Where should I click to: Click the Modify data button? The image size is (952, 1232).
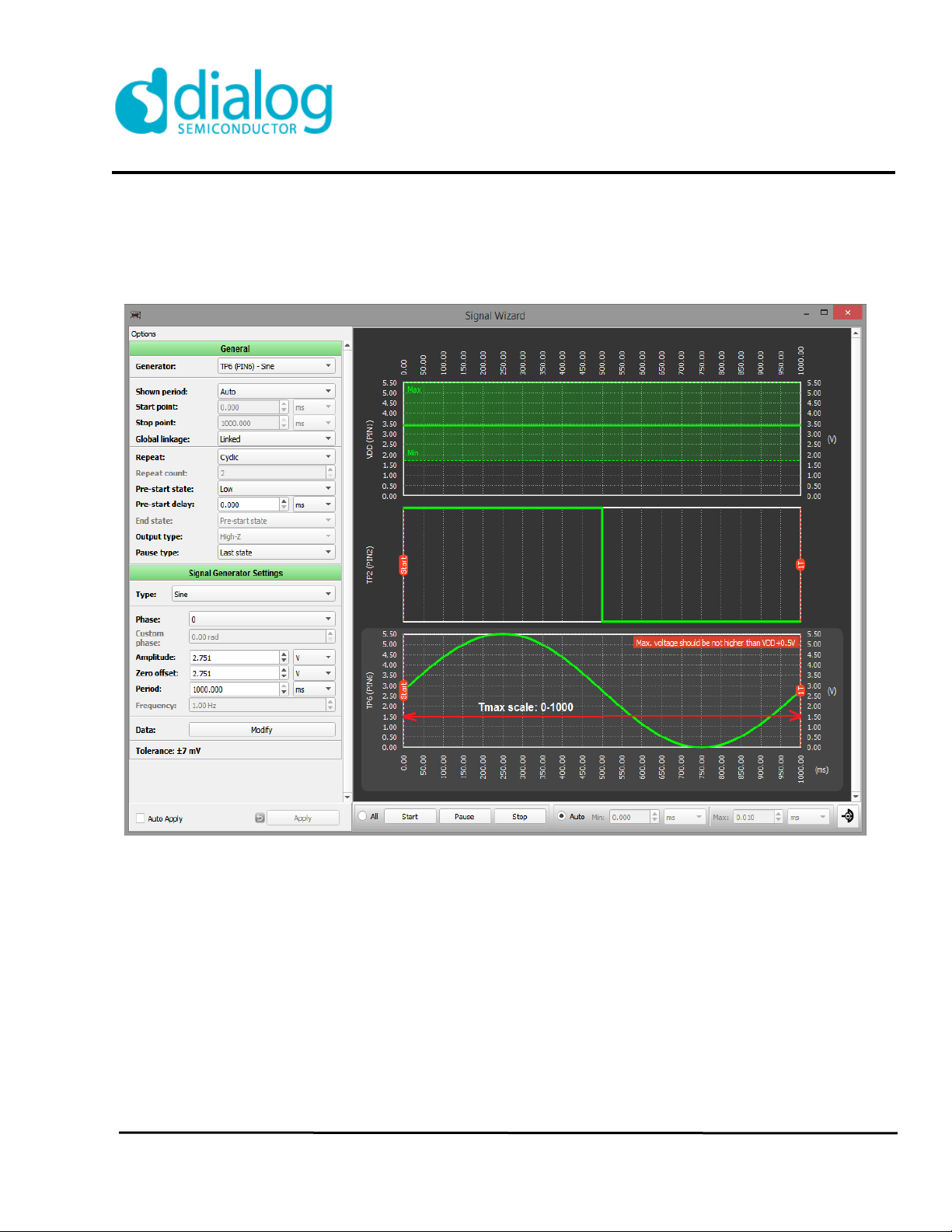click(262, 730)
